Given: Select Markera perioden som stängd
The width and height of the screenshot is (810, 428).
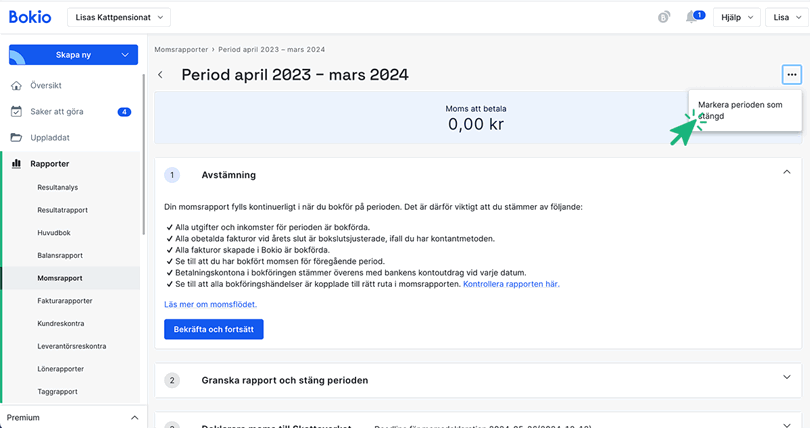Looking at the screenshot, I should [x=740, y=110].
